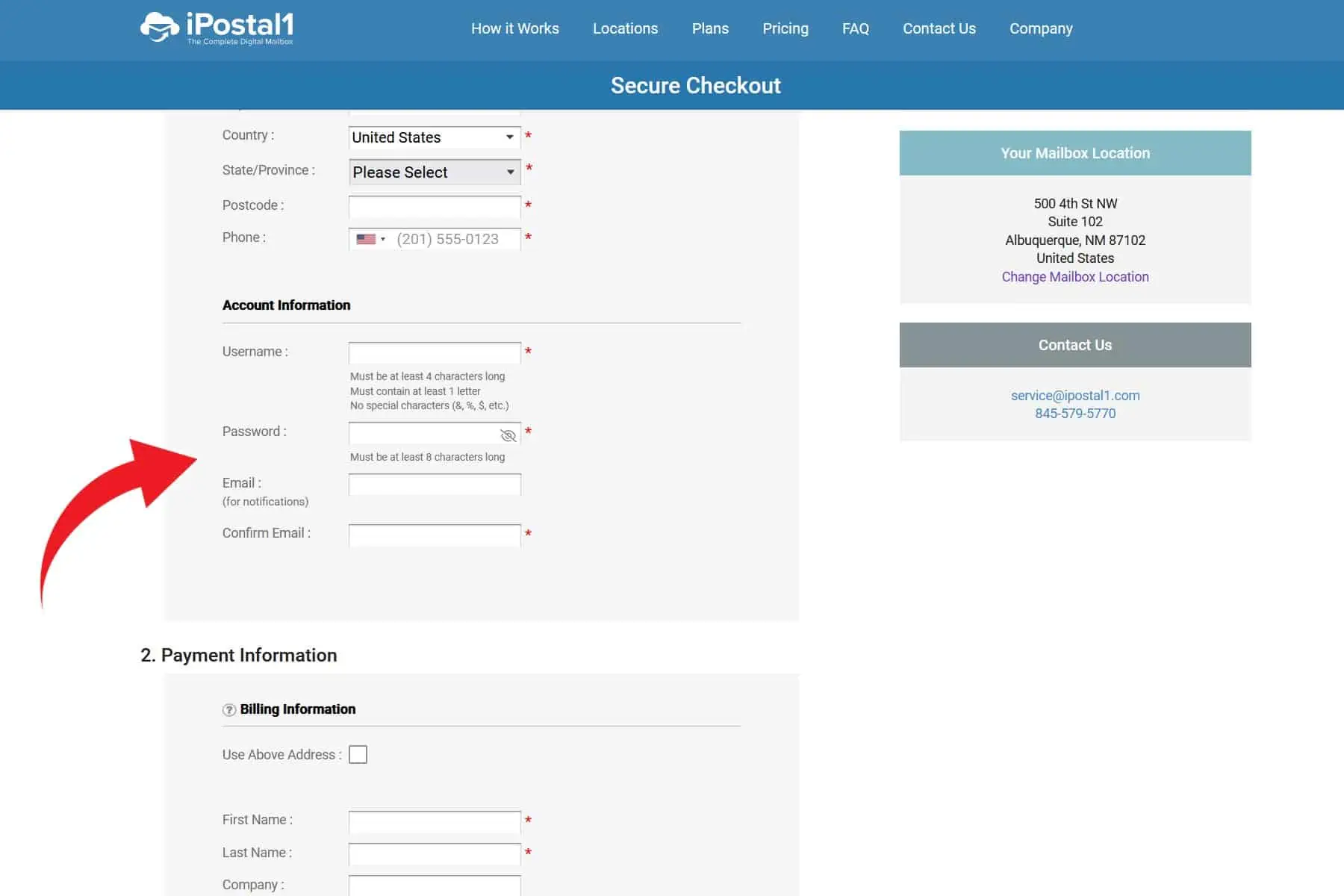The image size is (1344, 896).
Task: Click the 2. Payment Information heading
Action: tap(239, 656)
